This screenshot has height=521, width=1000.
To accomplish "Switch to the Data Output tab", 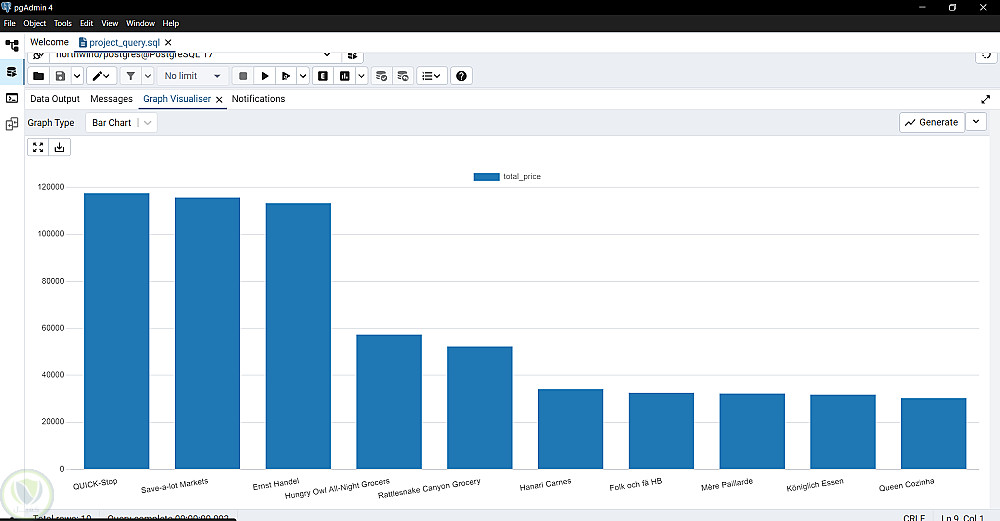I will coord(55,99).
